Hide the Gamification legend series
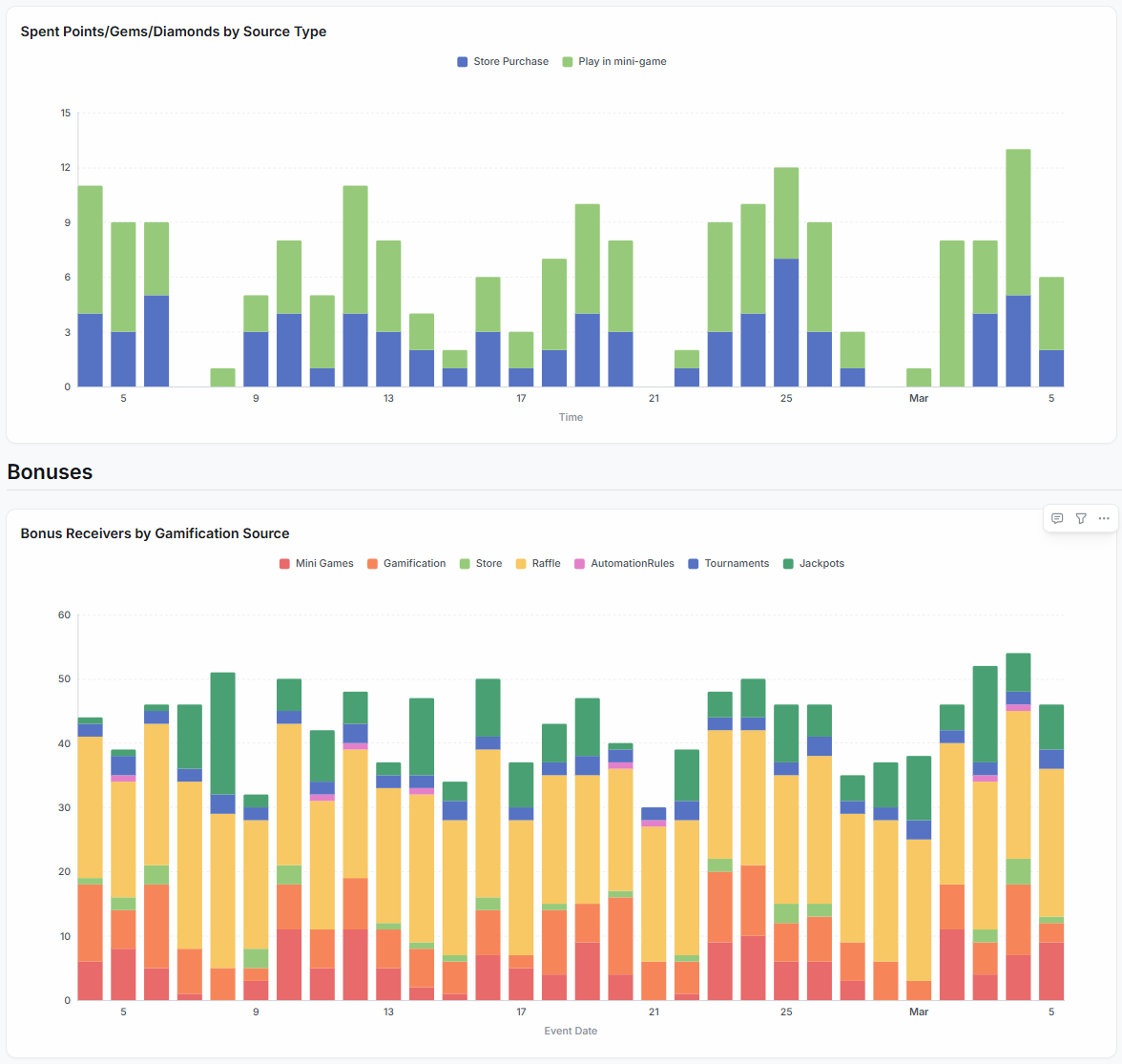Image resolution: width=1122 pixels, height=1064 pixels. pos(405,563)
